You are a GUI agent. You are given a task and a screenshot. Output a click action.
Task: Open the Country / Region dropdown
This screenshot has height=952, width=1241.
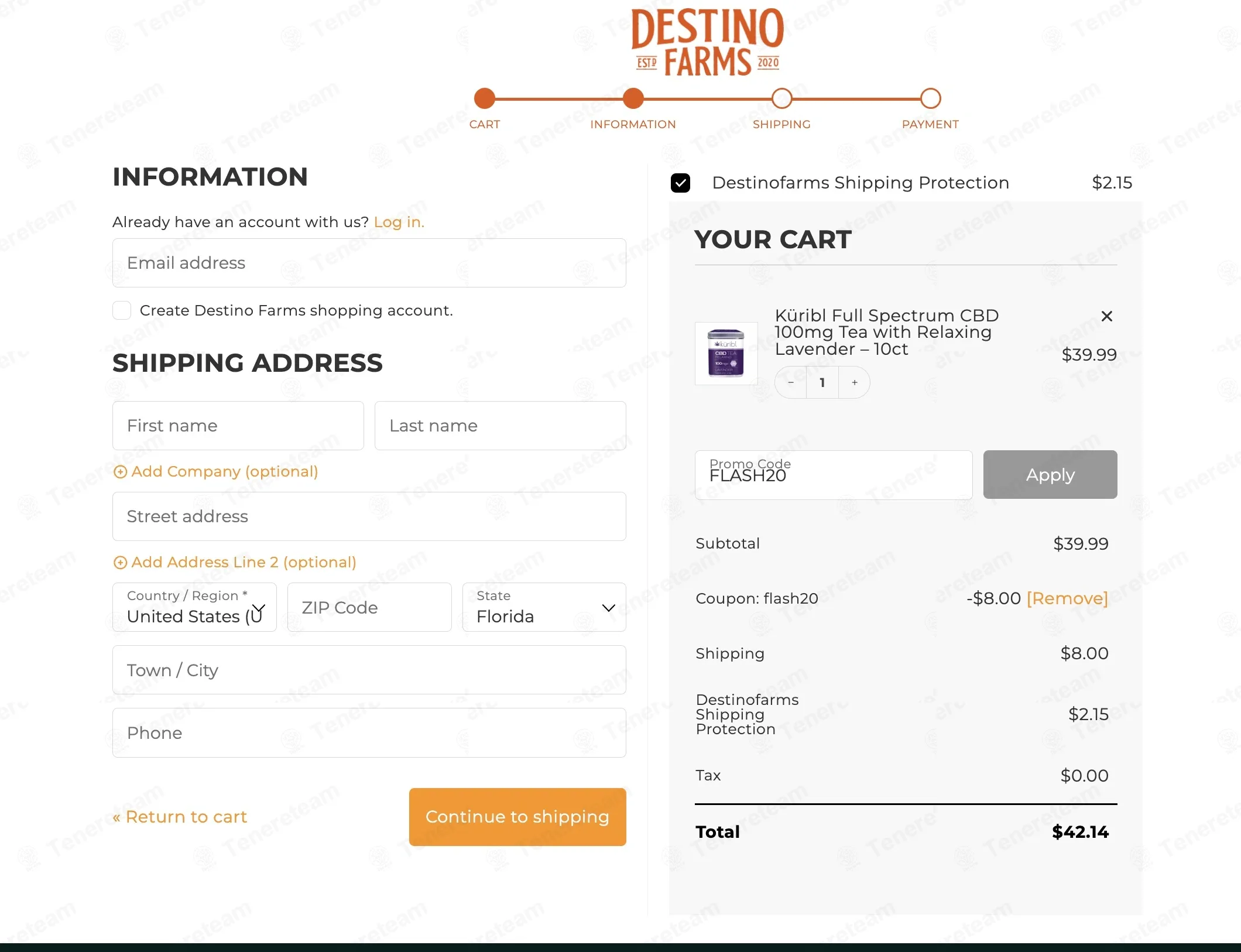point(194,607)
